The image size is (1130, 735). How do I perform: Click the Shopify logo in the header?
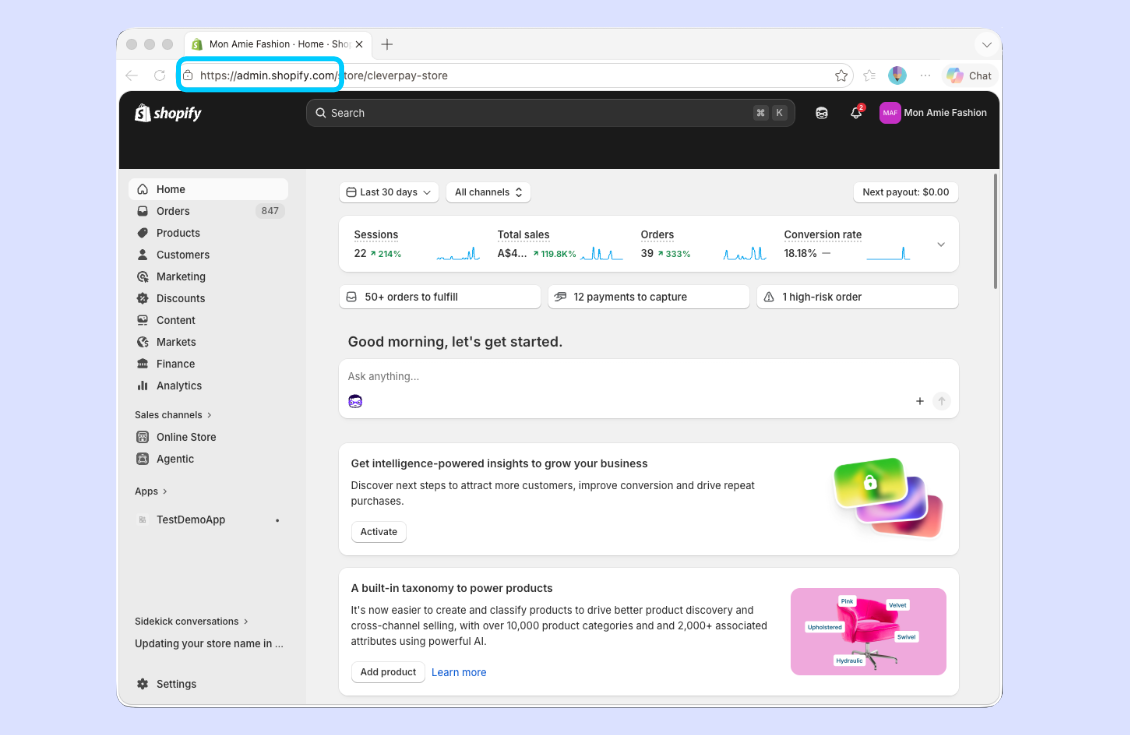click(x=168, y=113)
